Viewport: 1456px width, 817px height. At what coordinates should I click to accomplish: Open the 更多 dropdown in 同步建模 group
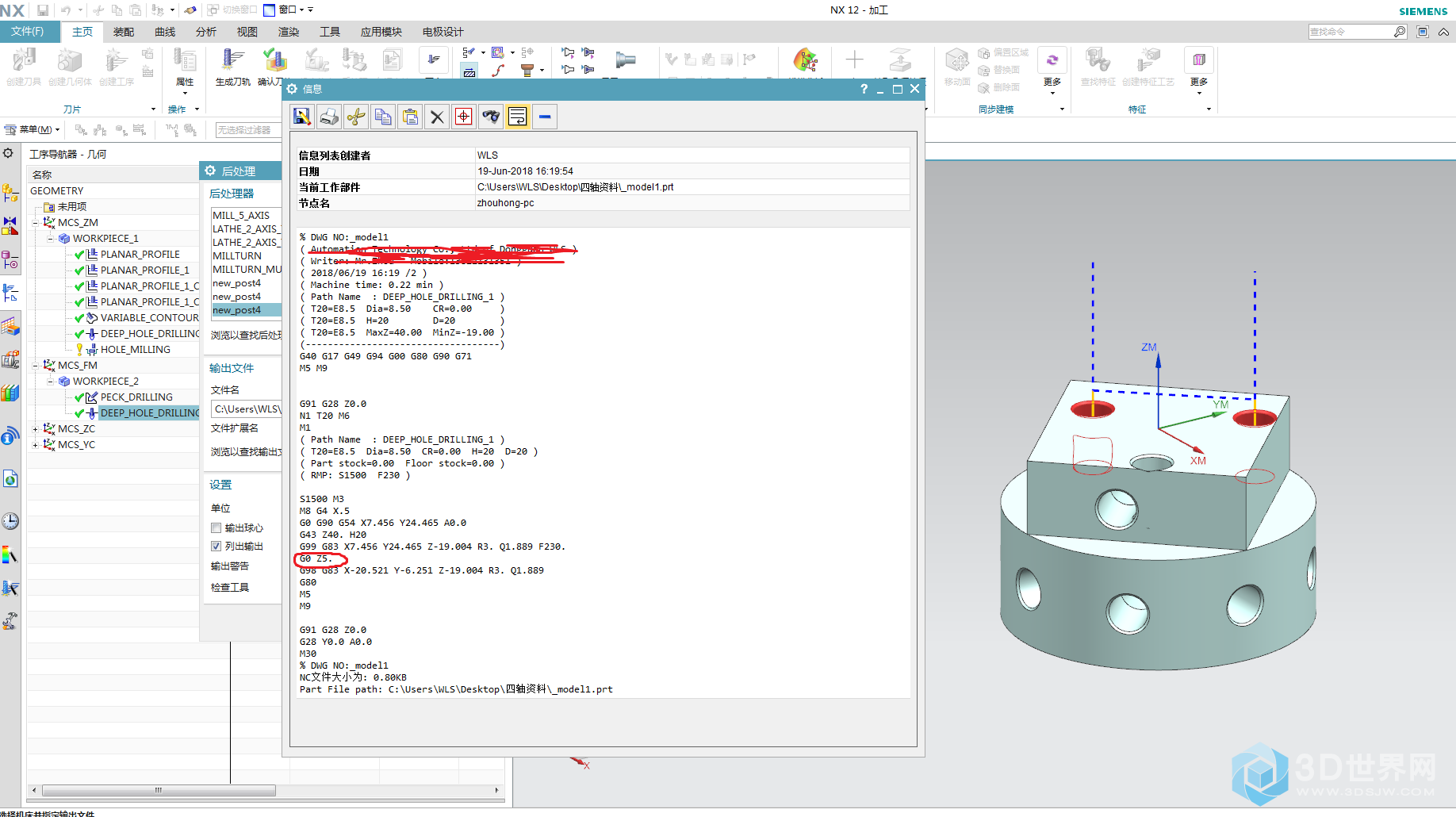(1052, 86)
